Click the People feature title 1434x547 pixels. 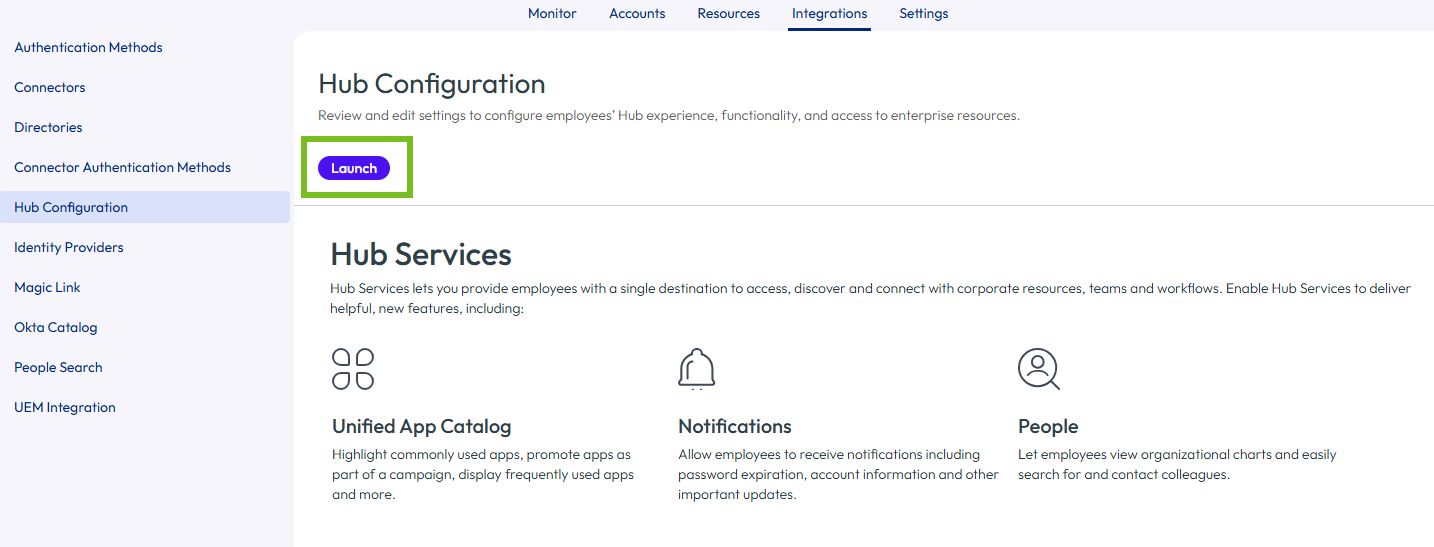point(1048,426)
